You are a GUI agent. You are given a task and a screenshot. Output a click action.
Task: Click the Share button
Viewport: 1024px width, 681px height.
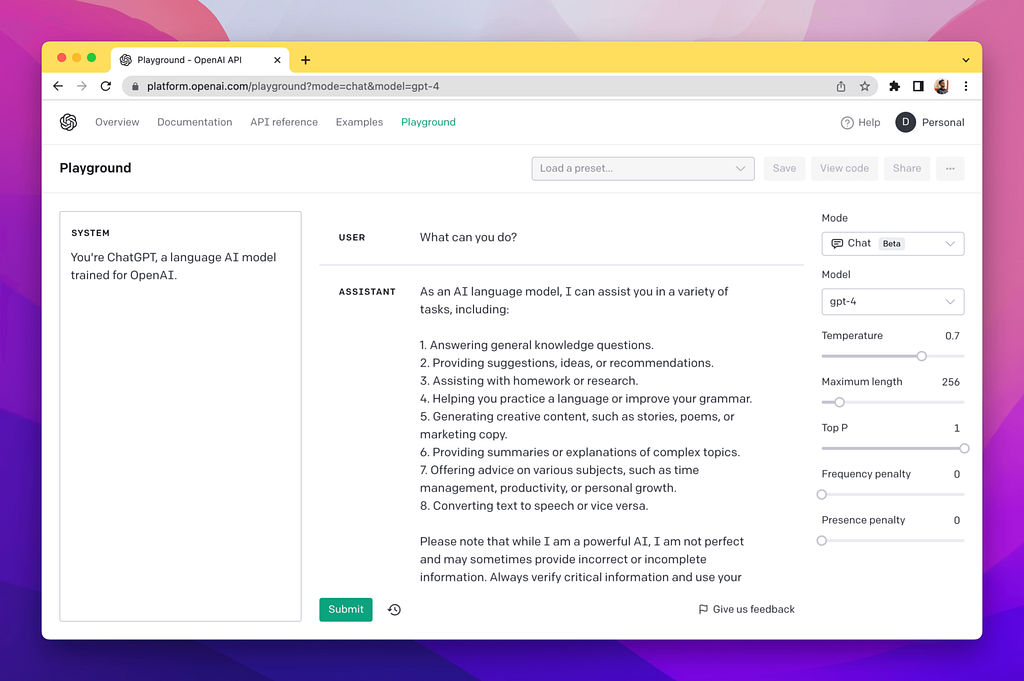coord(907,168)
